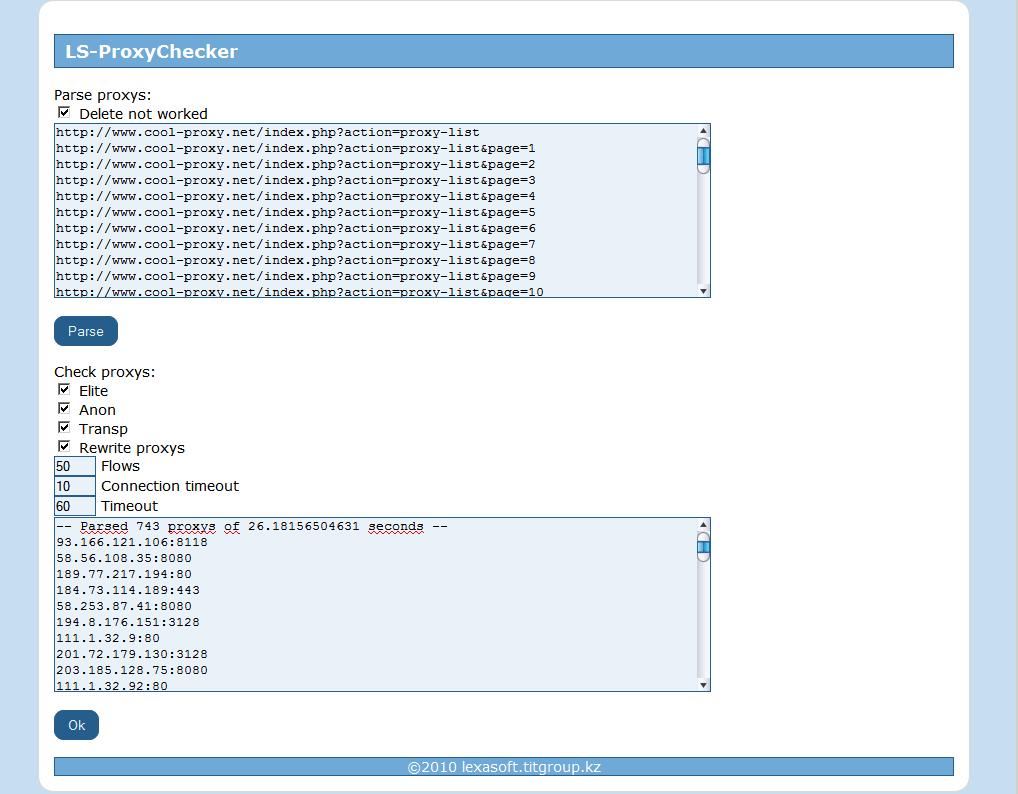Click the URL line ending page=7
The height and width of the screenshot is (794, 1018).
point(295,244)
